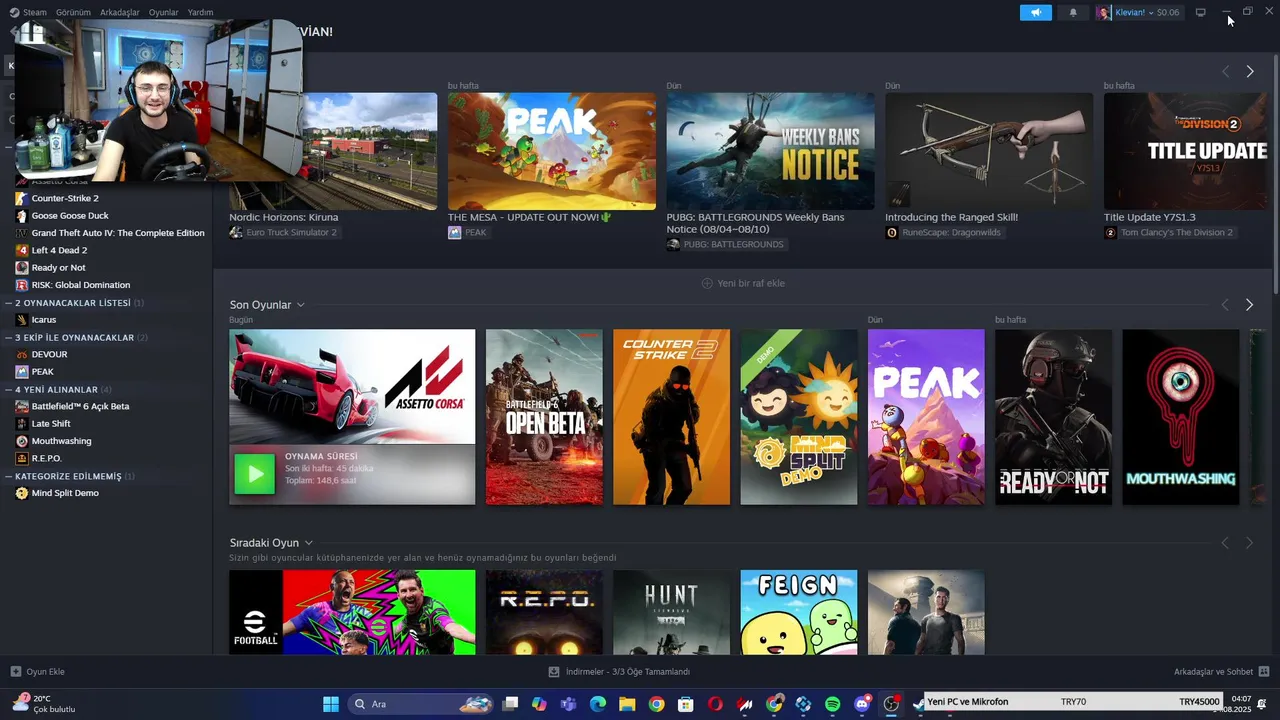Select Counter-Strike 2 in library list

[65, 198]
